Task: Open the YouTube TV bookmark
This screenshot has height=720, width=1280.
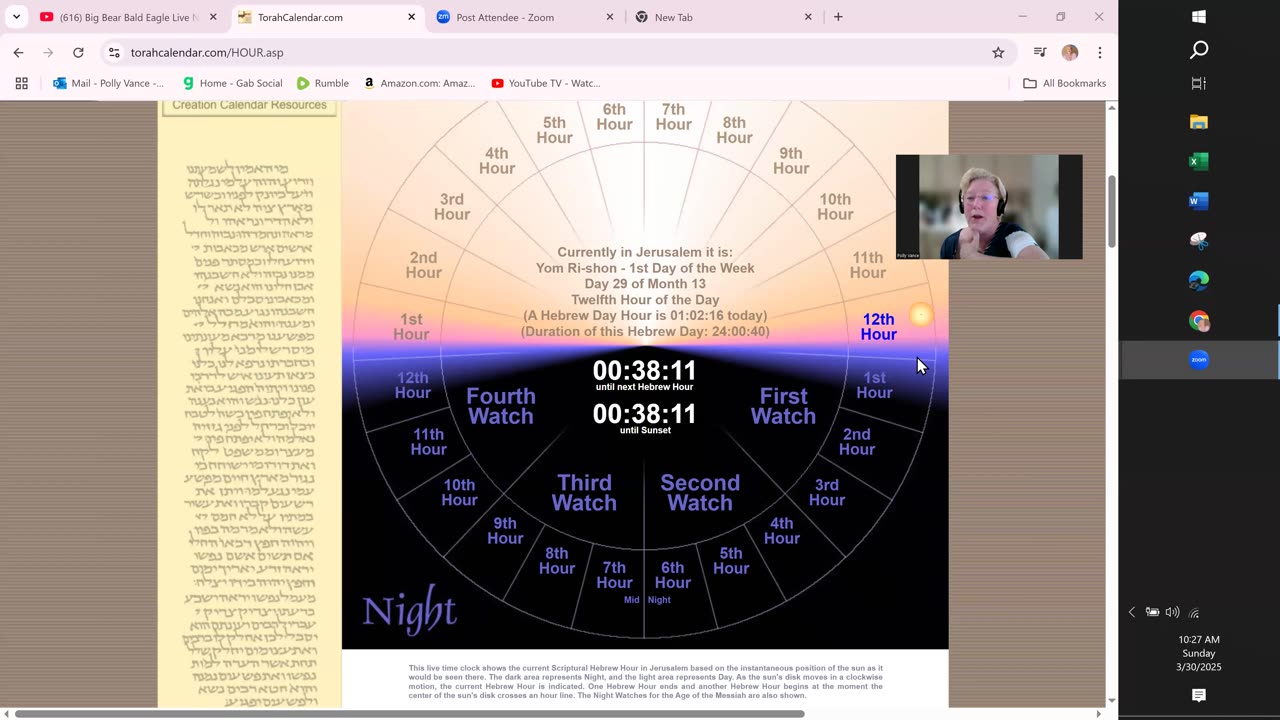Action: click(x=546, y=83)
